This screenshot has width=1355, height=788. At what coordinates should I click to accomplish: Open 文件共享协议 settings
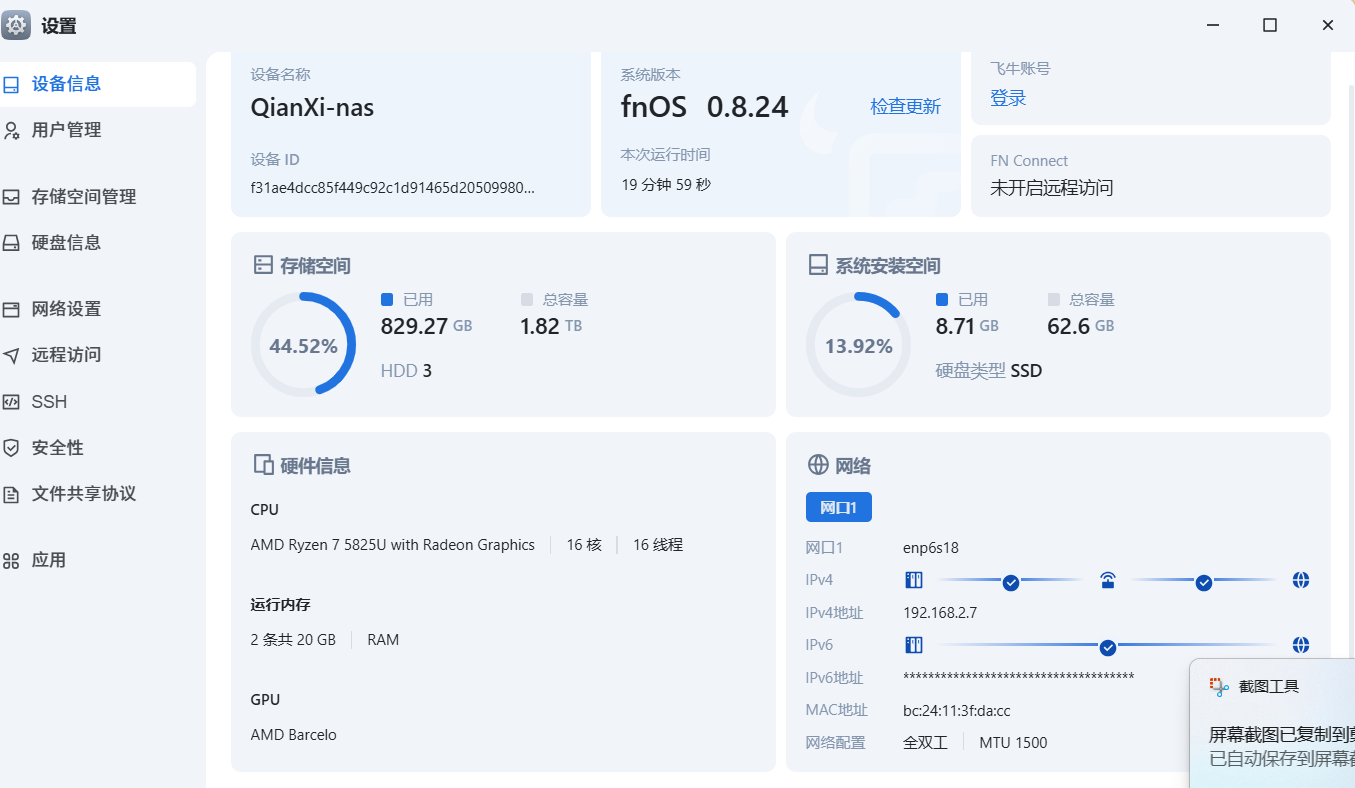97,494
